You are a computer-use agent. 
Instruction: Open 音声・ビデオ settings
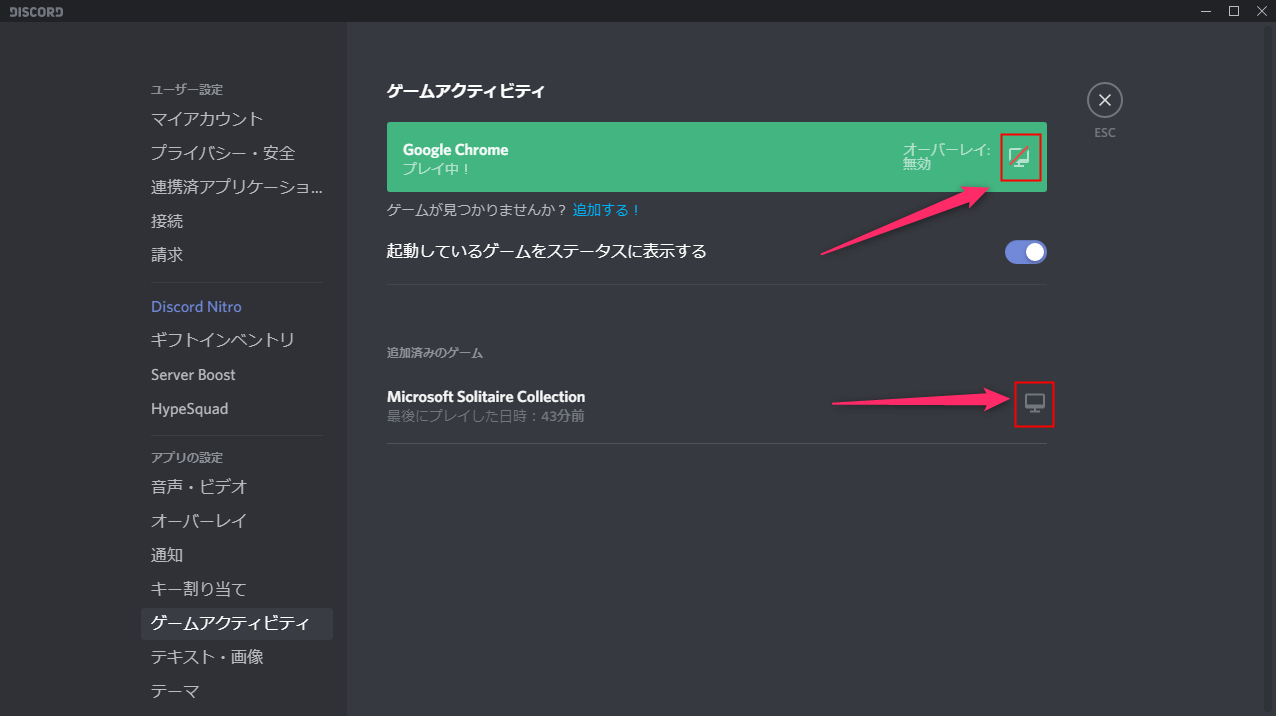pos(199,487)
